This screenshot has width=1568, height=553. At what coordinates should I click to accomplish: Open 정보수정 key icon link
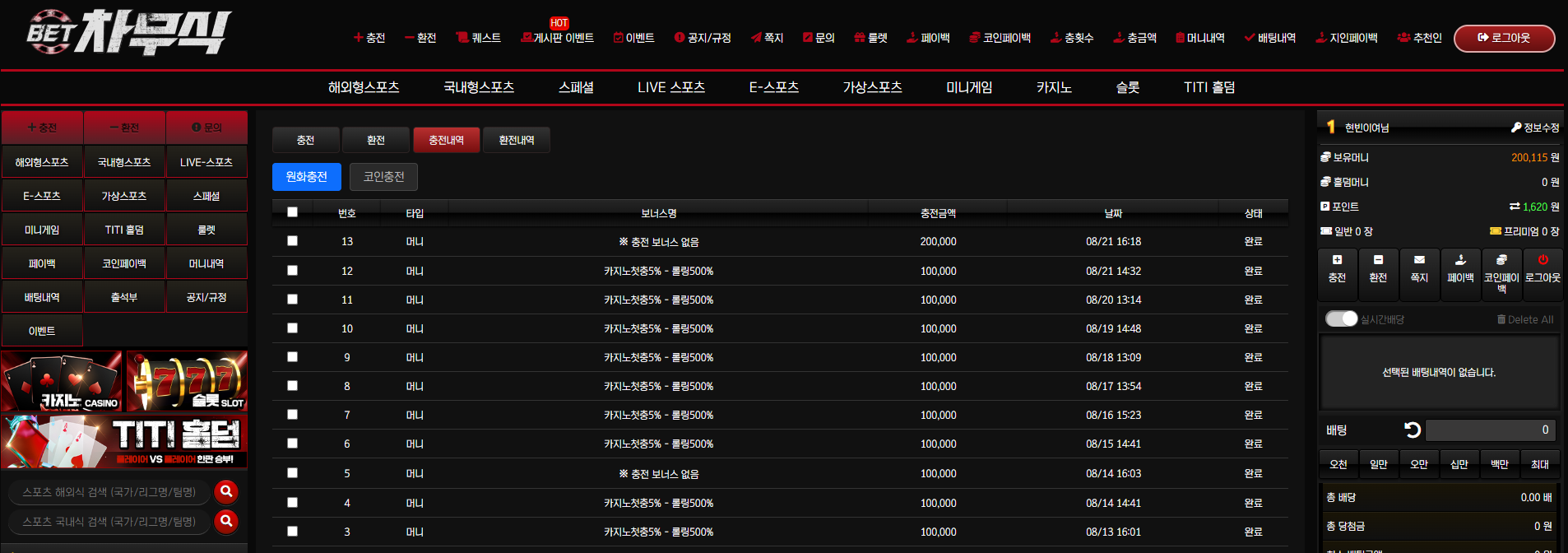click(x=1535, y=128)
